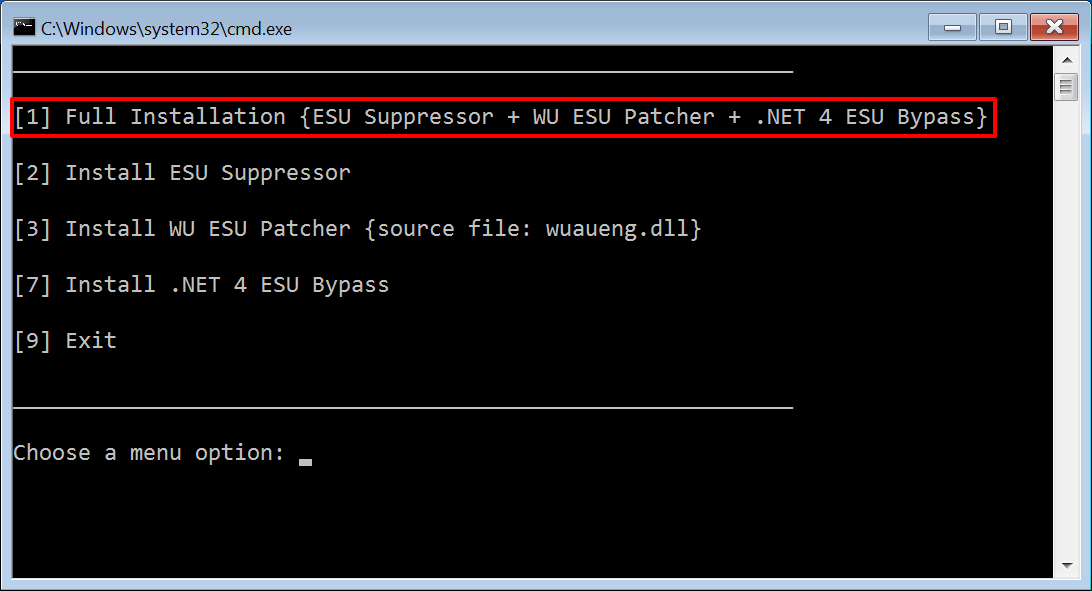Viewport: 1092px width, 591px height.
Task: Grab the vertical scrollbar thumb
Action: tap(1066, 87)
